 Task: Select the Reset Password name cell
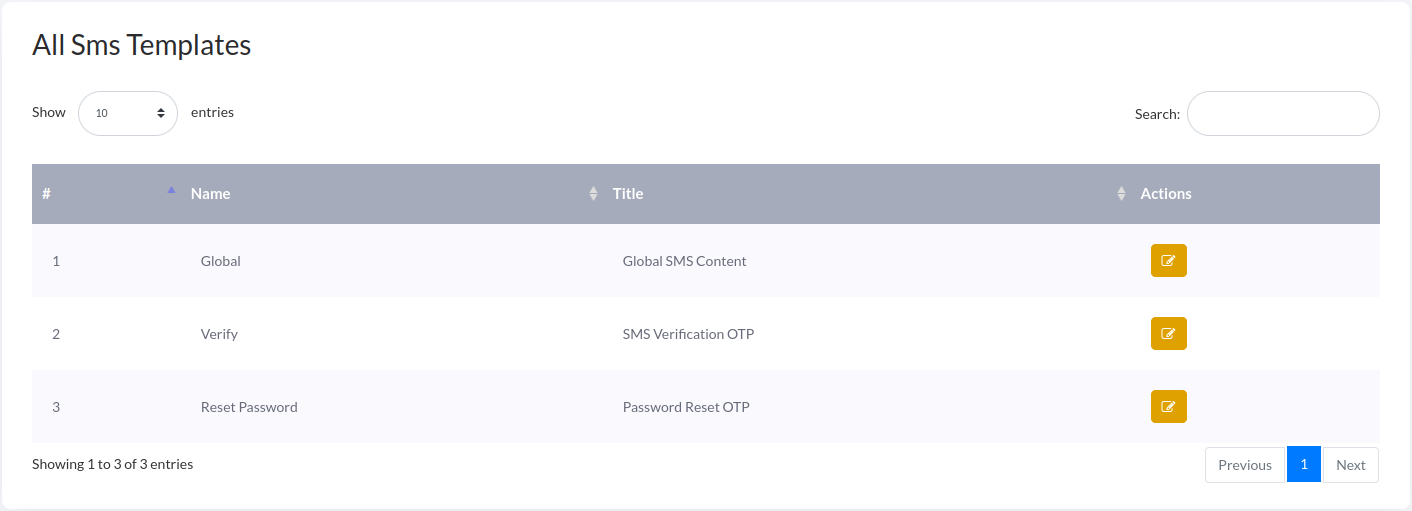tap(249, 407)
